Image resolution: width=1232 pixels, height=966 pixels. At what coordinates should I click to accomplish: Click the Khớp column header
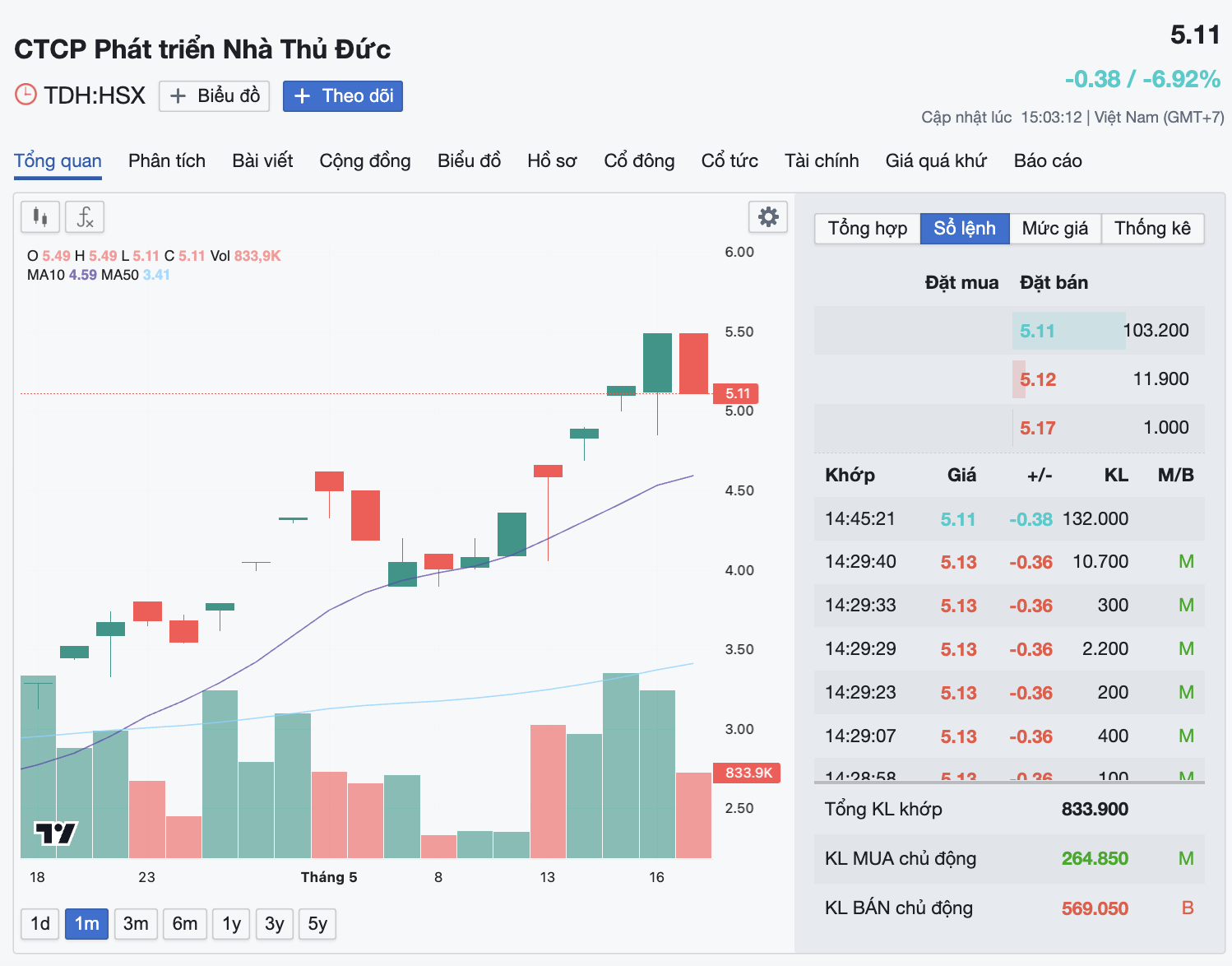(850, 475)
